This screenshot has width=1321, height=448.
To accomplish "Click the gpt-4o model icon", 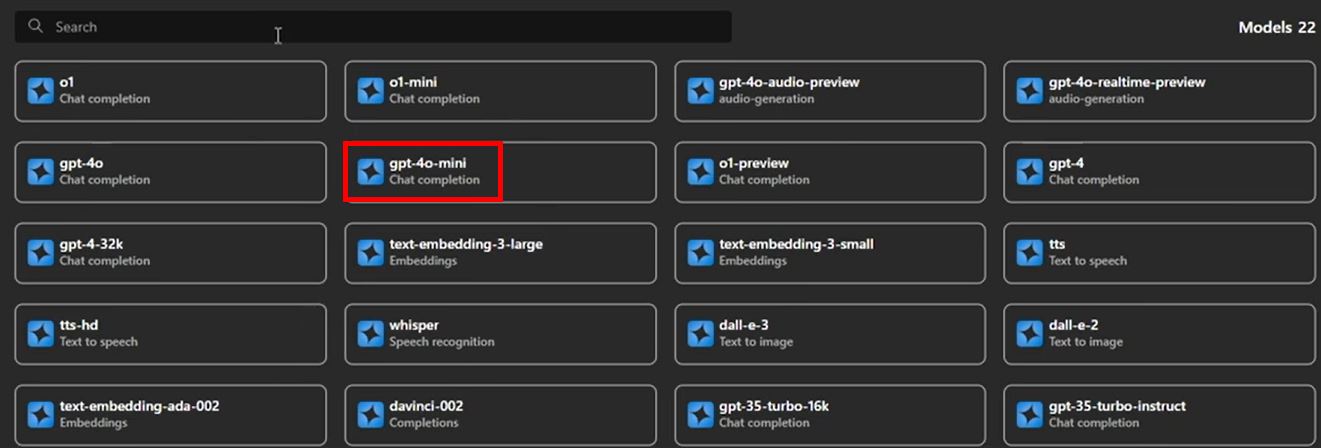I will click(x=40, y=172).
